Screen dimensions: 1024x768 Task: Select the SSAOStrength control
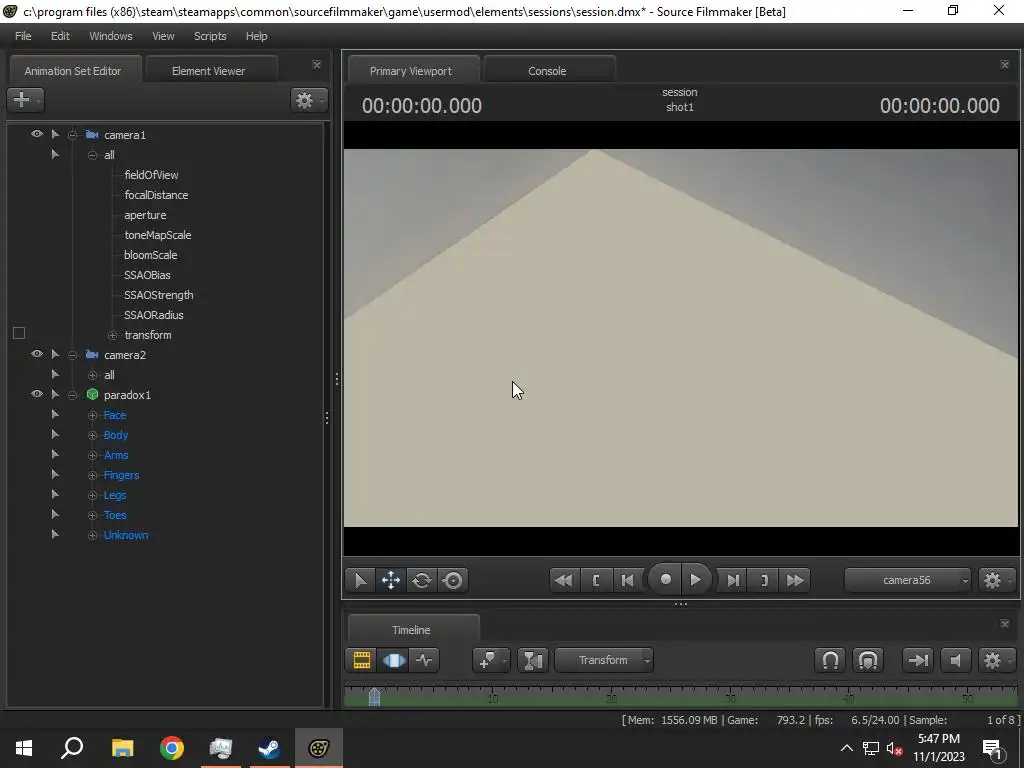[159, 295]
